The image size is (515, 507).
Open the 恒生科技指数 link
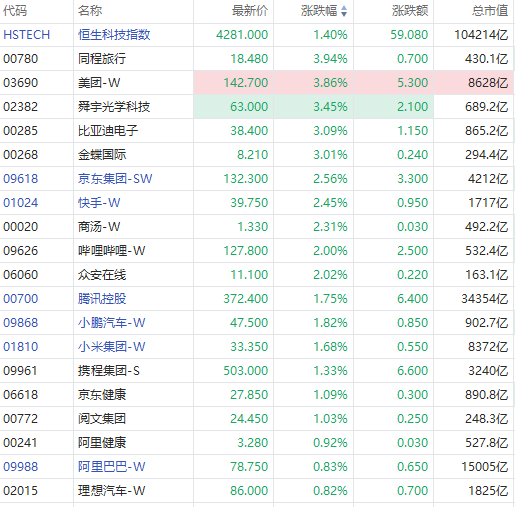[114, 35]
